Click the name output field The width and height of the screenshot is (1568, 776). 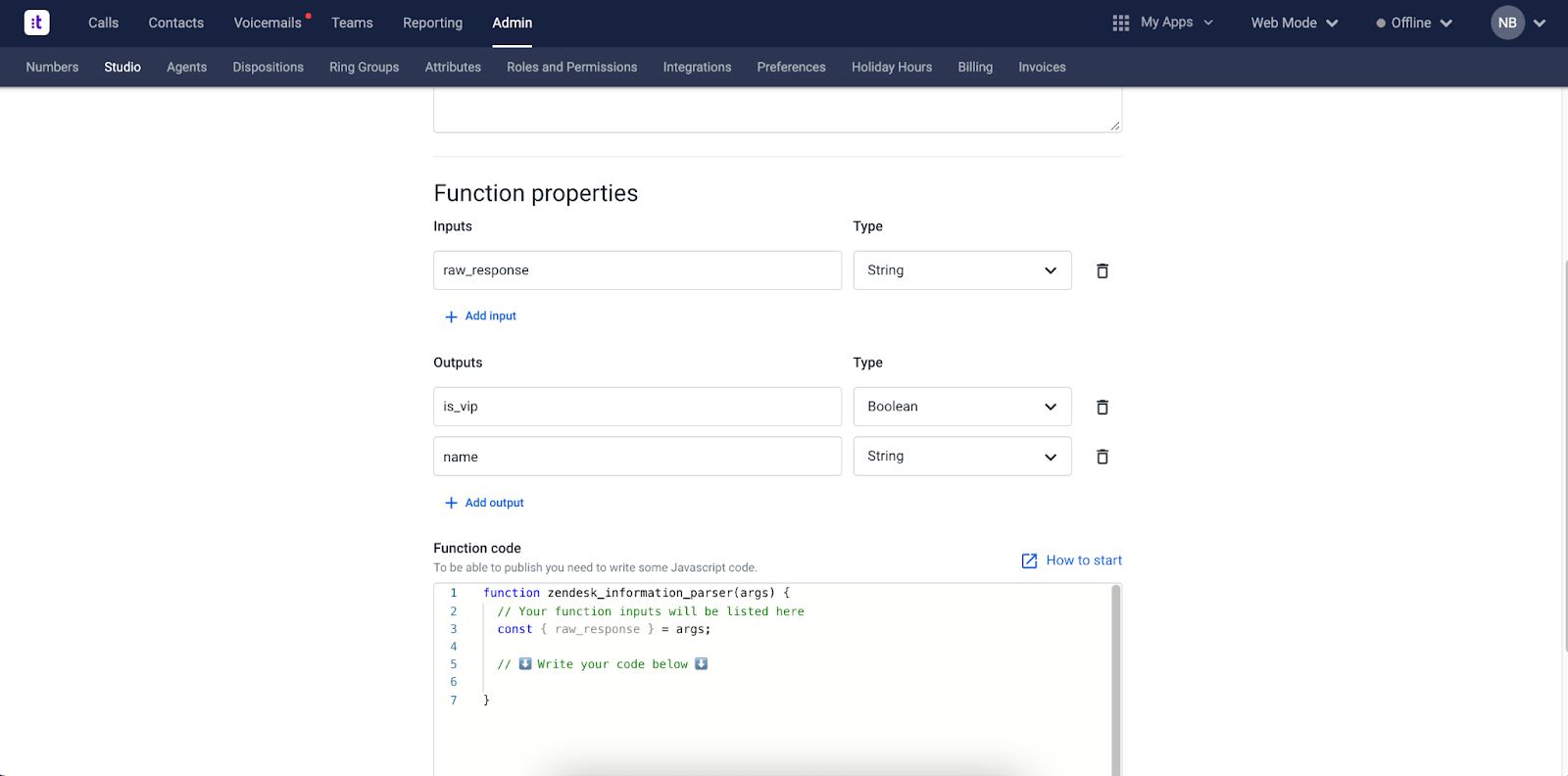pos(637,457)
